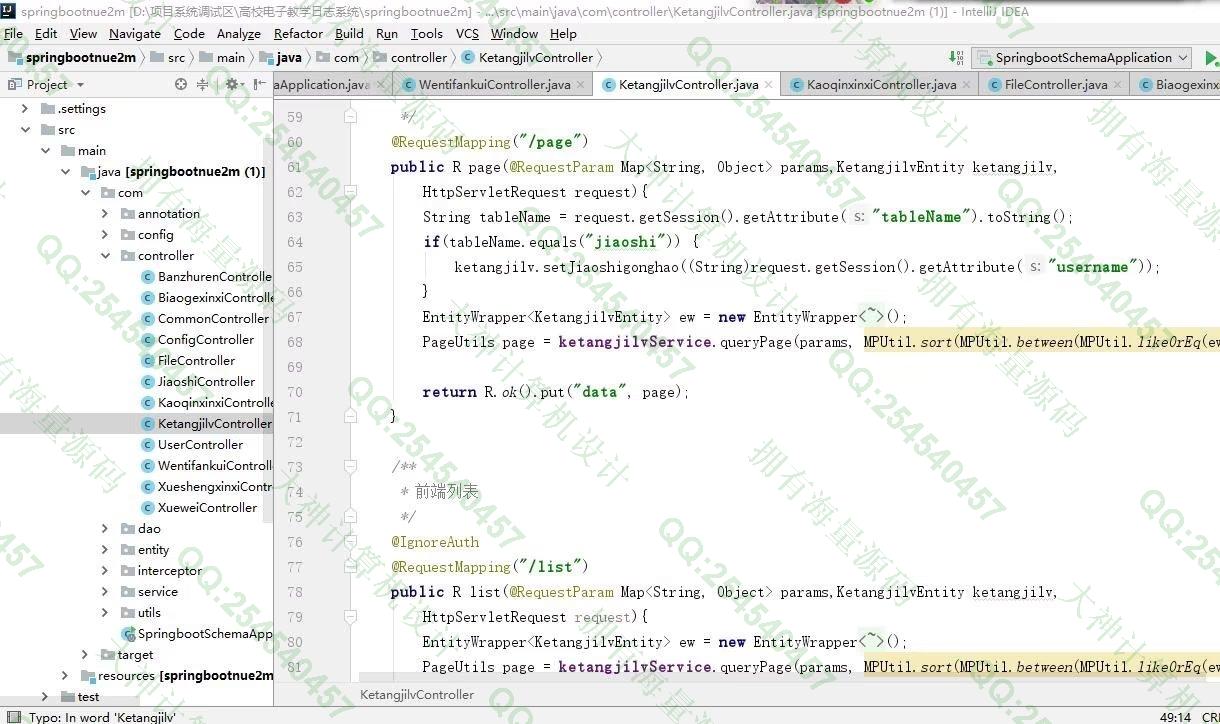Collapse the java source folder
The image size is (1220, 724).
click(x=65, y=171)
